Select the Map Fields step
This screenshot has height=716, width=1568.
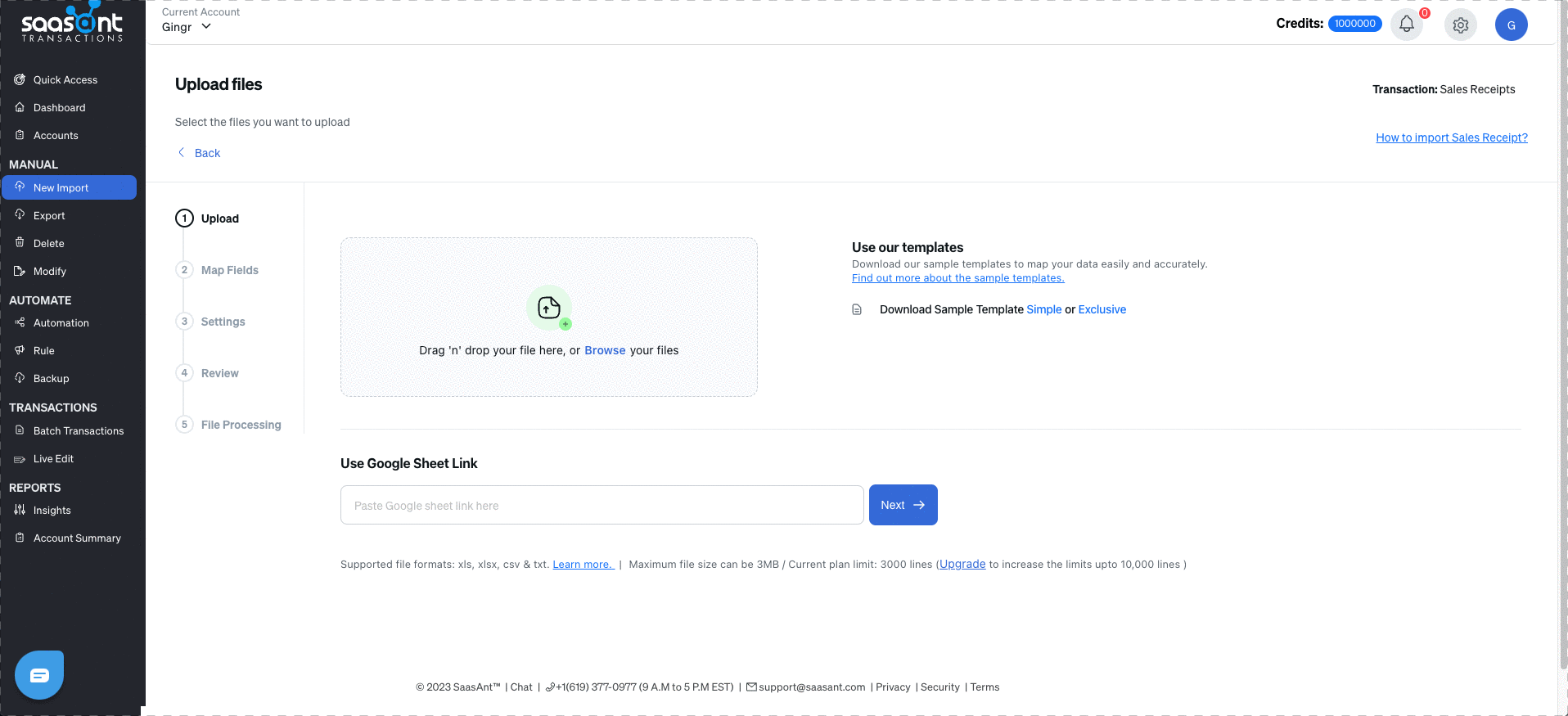click(218, 270)
